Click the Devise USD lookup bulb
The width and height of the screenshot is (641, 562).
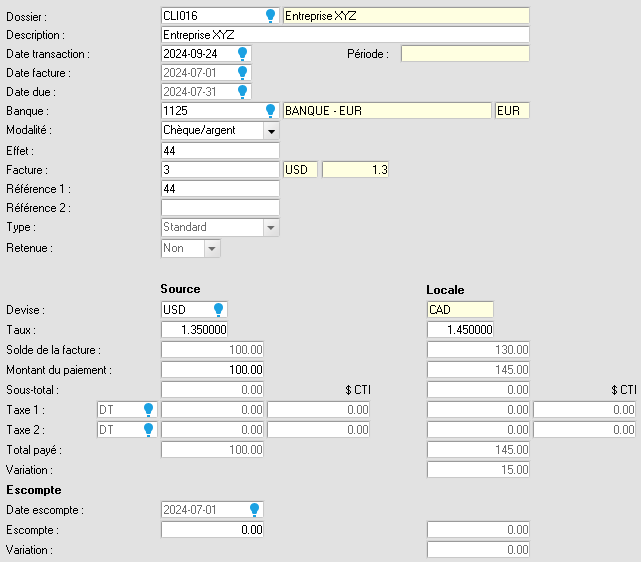click(218, 310)
